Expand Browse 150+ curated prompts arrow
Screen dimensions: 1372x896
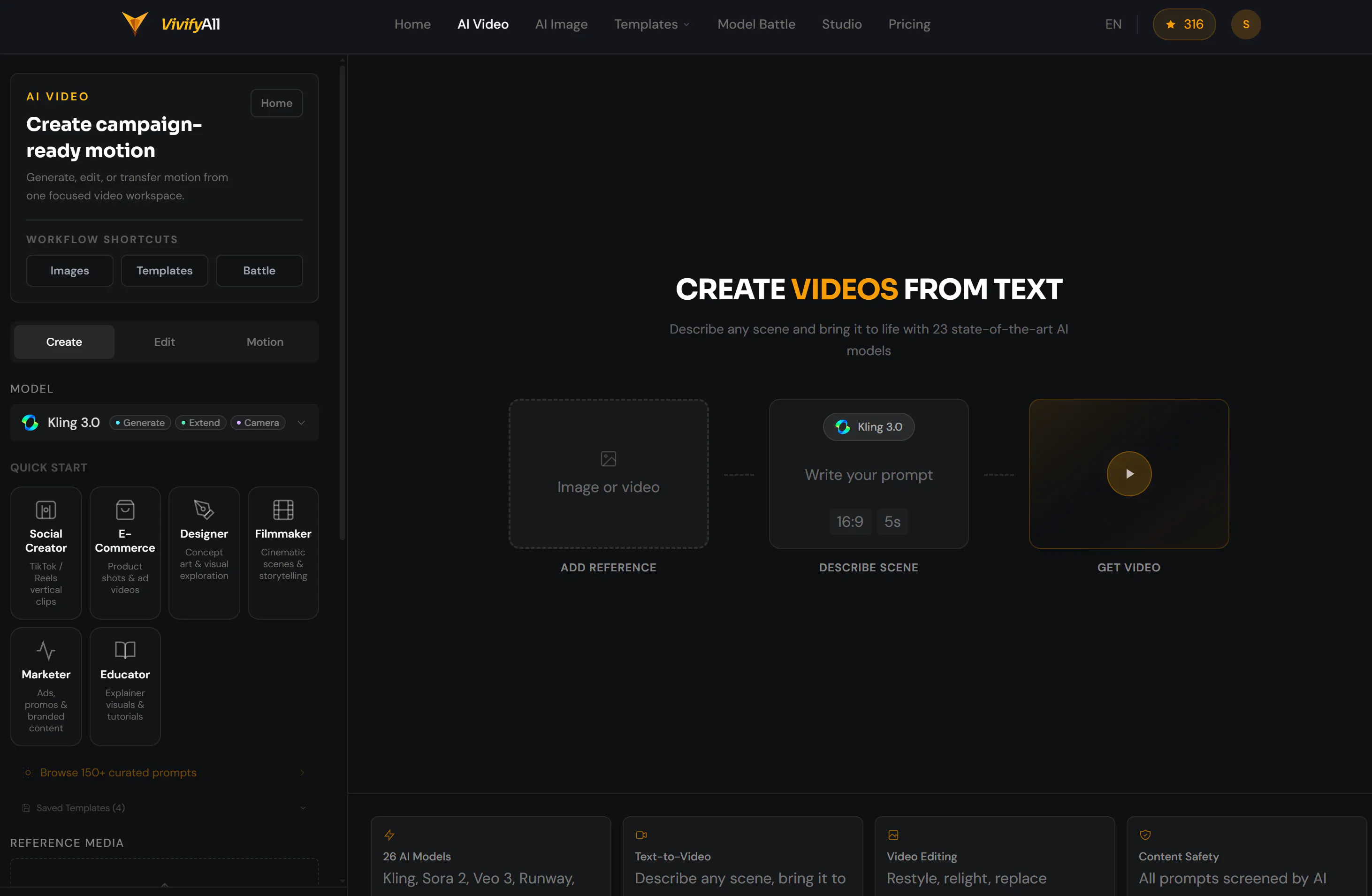(x=302, y=772)
